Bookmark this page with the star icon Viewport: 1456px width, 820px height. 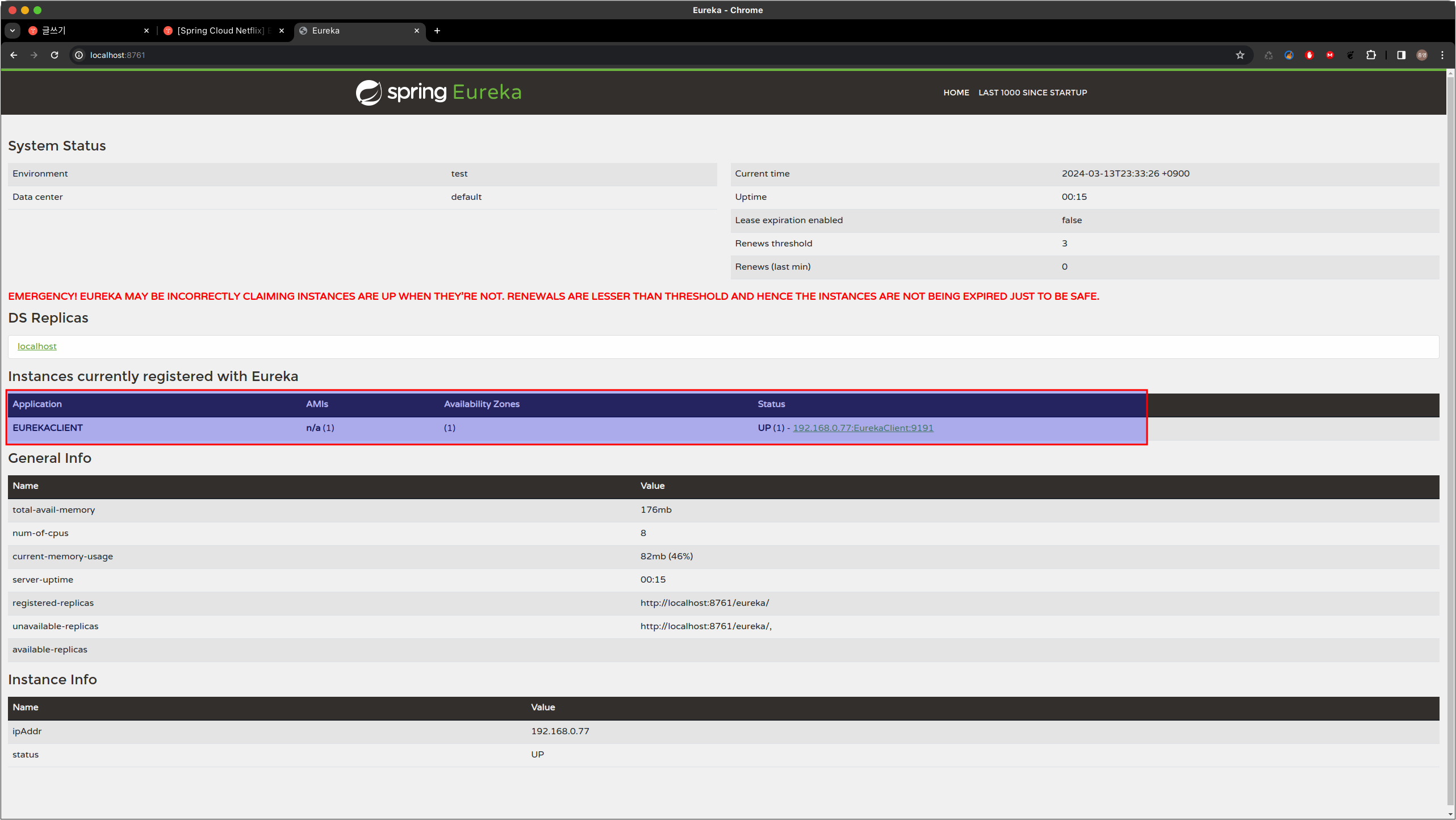tap(1240, 55)
